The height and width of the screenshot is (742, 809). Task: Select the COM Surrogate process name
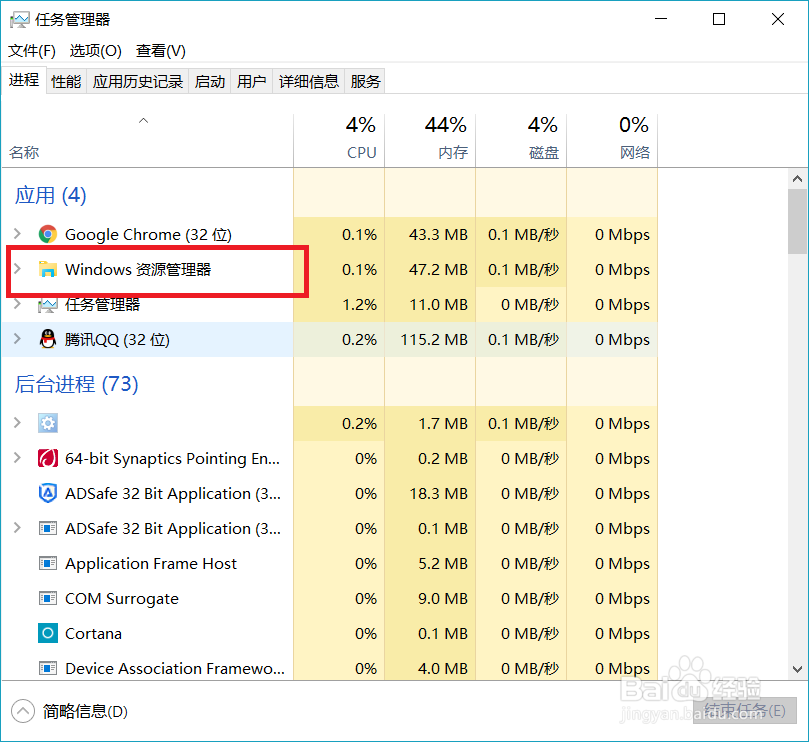click(122, 599)
